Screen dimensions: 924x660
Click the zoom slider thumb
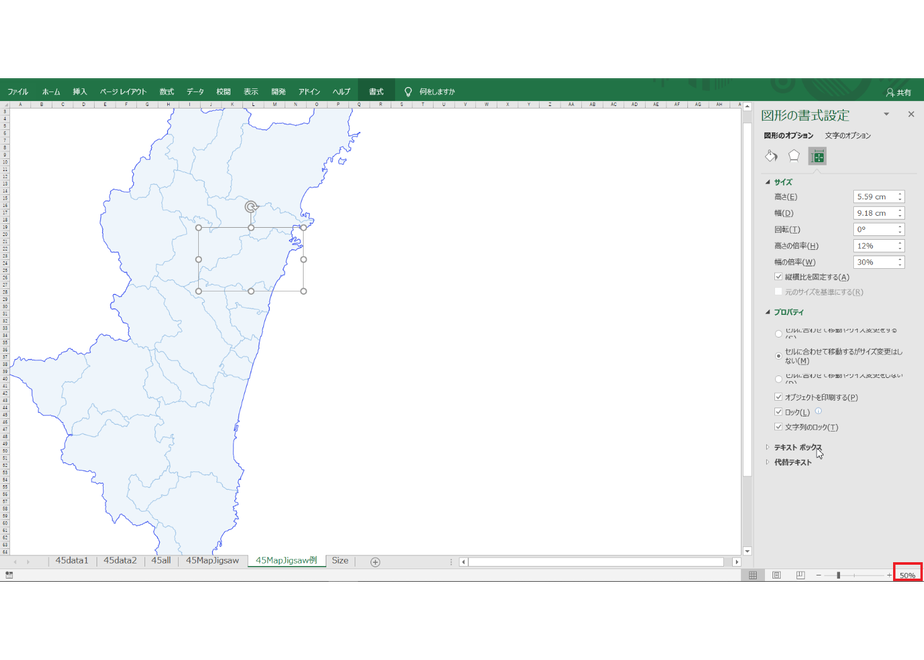[838, 575]
